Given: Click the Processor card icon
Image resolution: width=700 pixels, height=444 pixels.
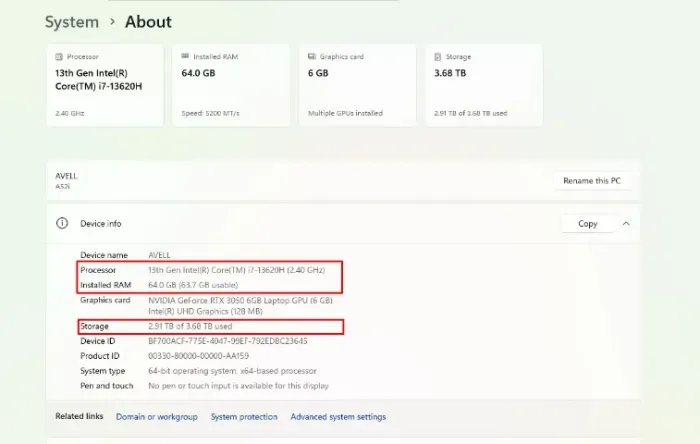Looking at the screenshot, I should click(x=59, y=57).
